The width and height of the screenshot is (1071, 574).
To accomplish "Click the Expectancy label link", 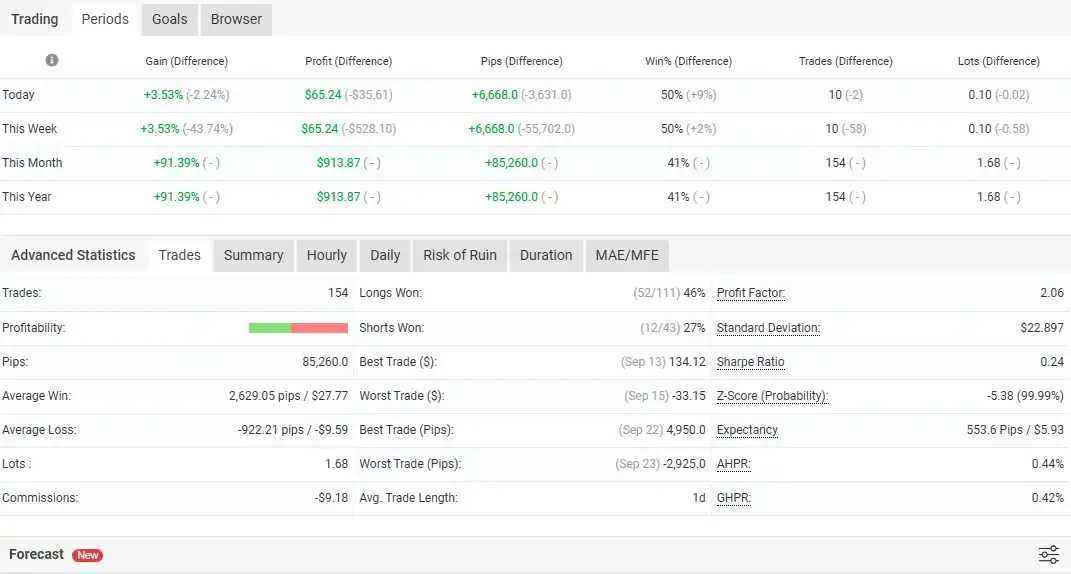I will [x=747, y=430].
